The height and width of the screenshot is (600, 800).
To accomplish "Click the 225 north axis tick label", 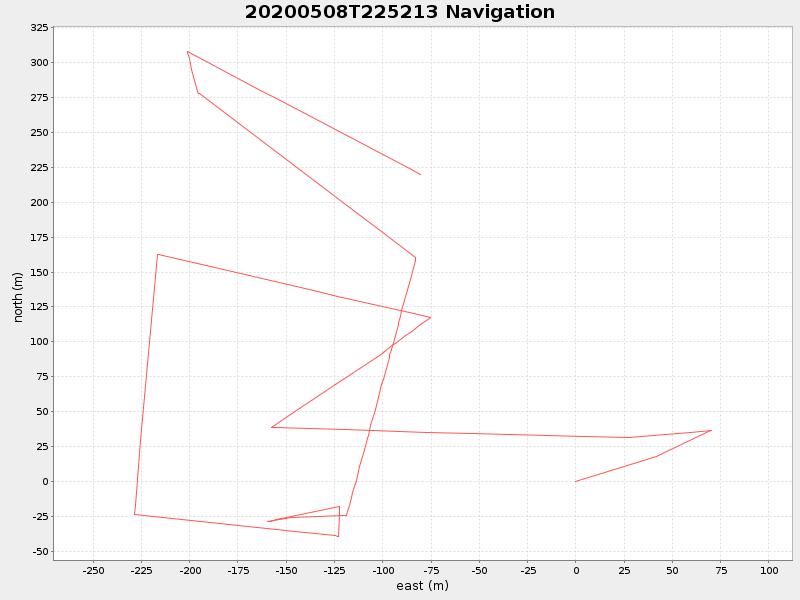I will (x=39, y=167).
